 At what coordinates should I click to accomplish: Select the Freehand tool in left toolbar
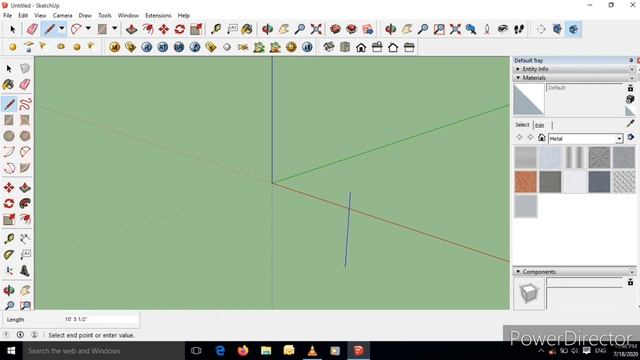(25, 104)
